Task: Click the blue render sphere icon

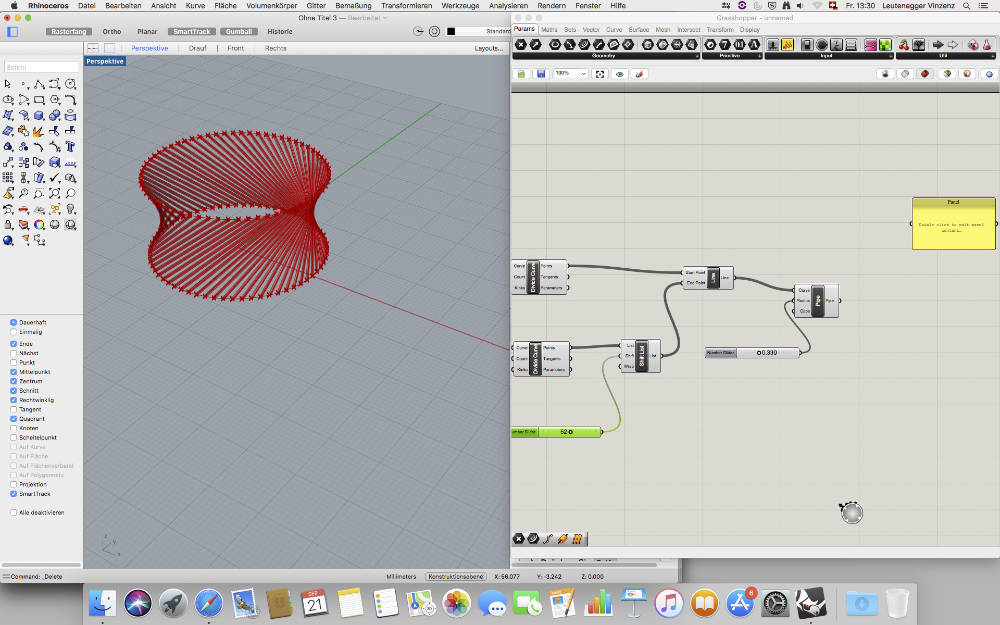Action: [8, 240]
